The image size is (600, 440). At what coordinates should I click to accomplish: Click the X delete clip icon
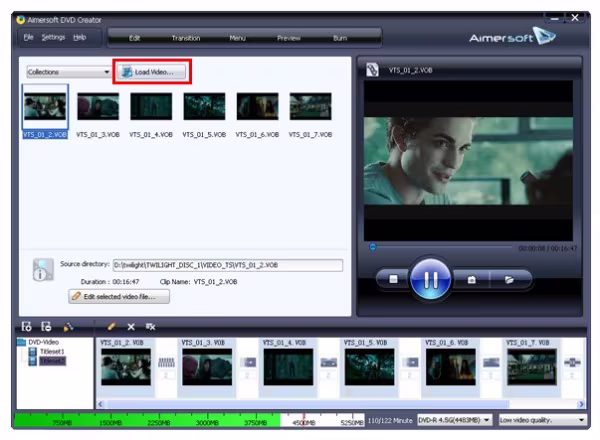pos(131,326)
